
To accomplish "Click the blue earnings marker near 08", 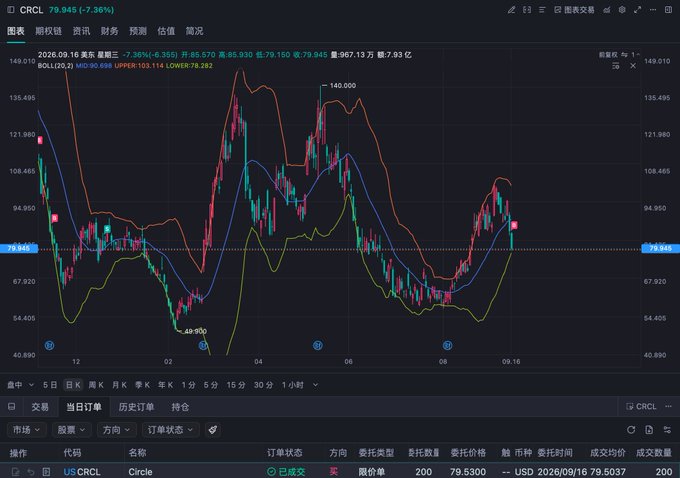I will click(448, 345).
